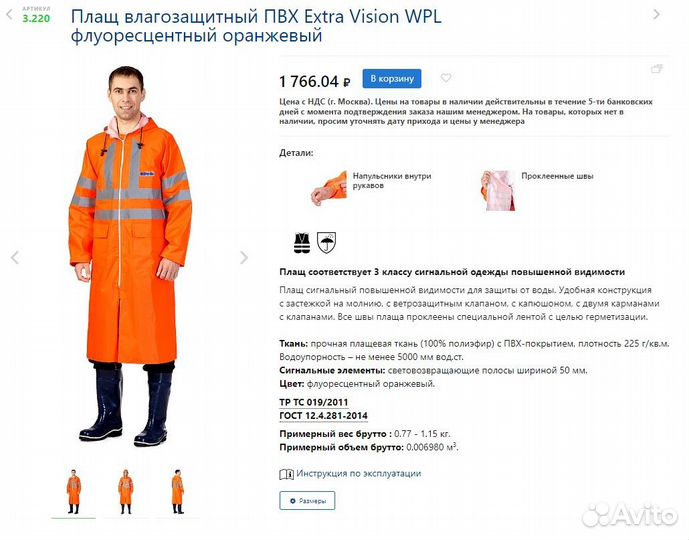Open the 'ГОСТ 12.4.281-2014' standard link
This screenshot has height=540, width=689.
coord(323,416)
